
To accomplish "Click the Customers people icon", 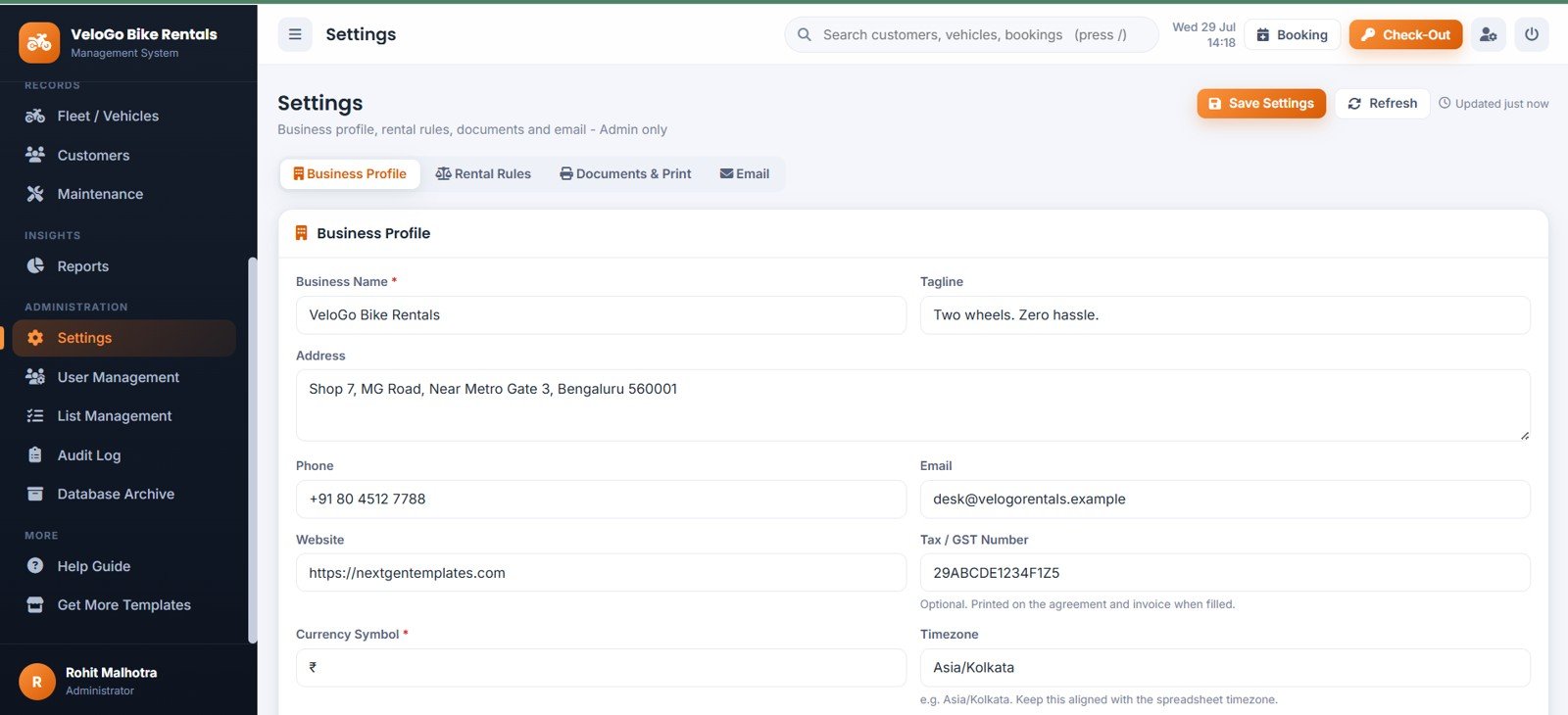I will (x=35, y=155).
